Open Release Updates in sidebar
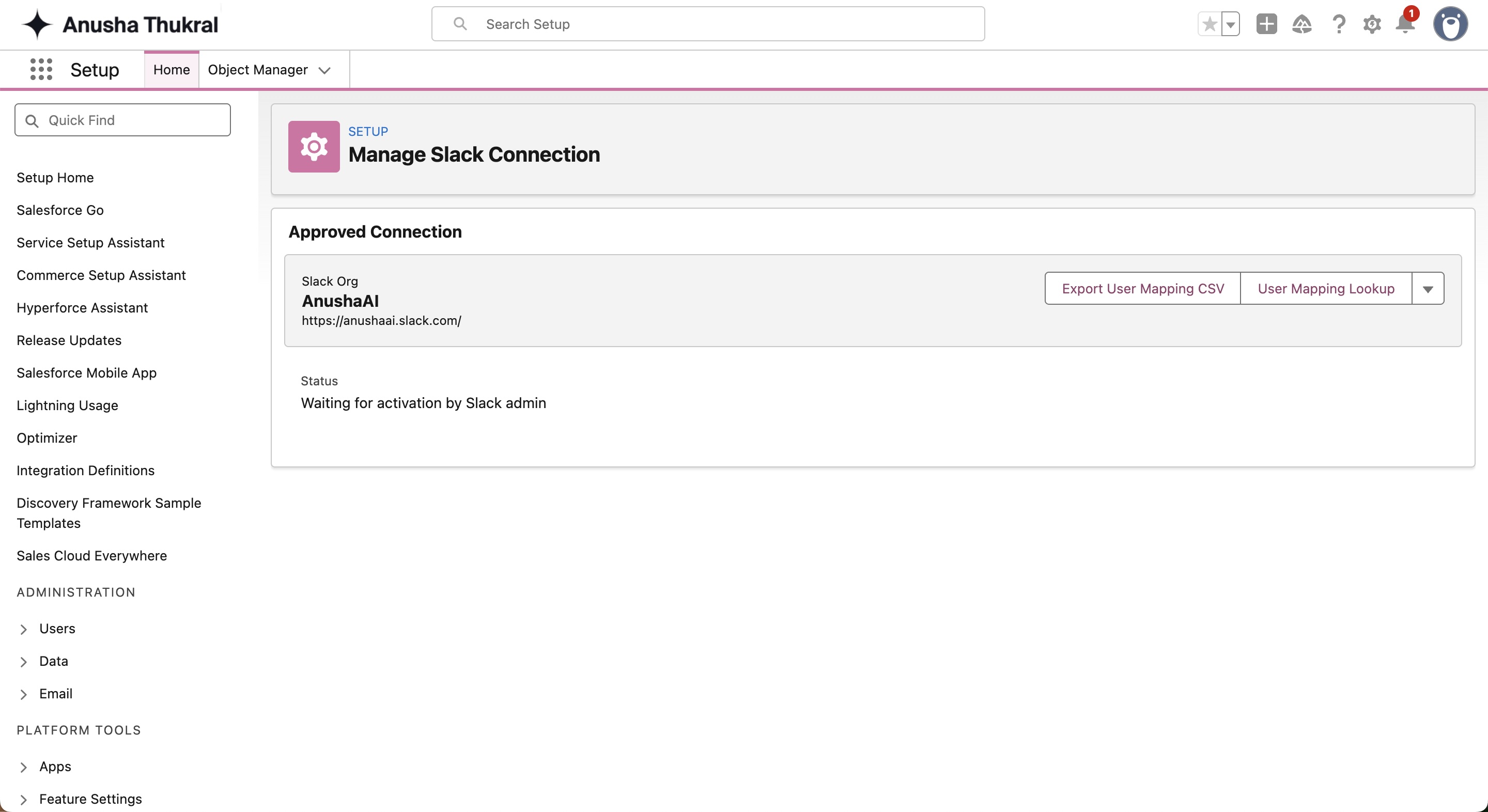1488x812 pixels. coord(69,340)
